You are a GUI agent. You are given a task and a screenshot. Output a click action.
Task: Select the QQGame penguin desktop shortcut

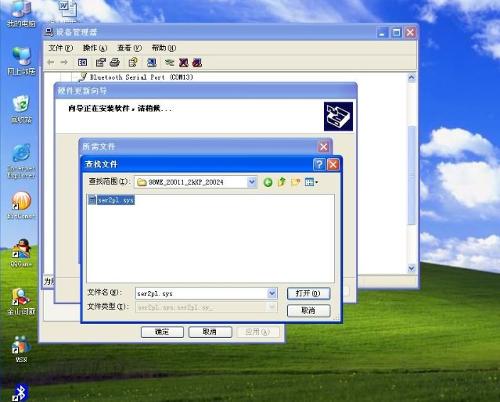click(x=21, y=253)
